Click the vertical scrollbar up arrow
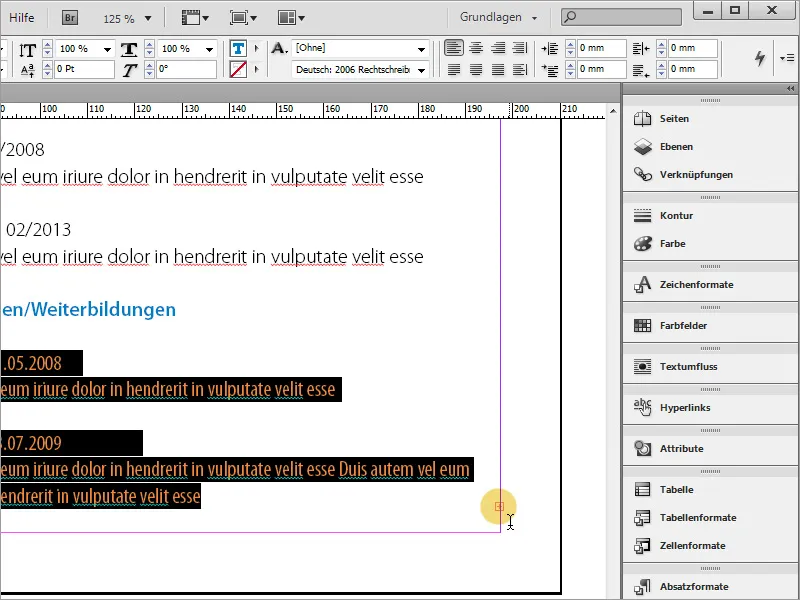 [613, 111]
